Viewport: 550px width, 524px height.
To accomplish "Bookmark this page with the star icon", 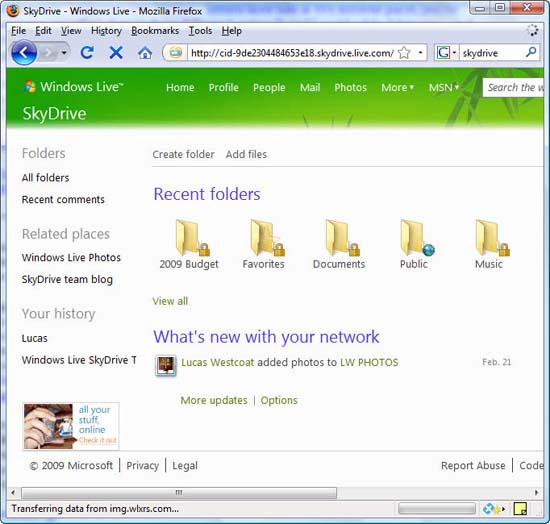I will pos(404,53).
